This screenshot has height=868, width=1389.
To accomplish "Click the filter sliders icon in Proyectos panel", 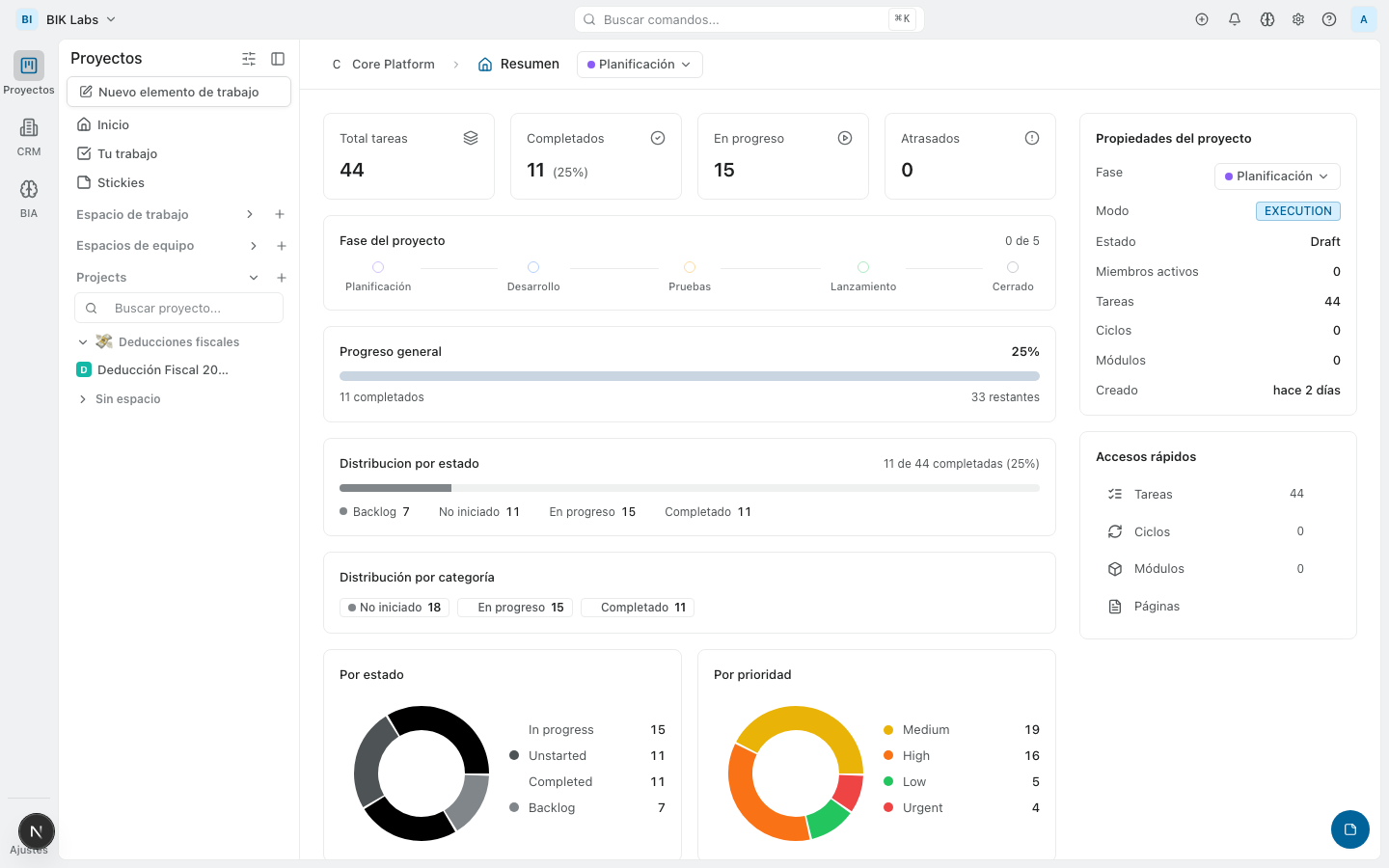I will point(248,58).
